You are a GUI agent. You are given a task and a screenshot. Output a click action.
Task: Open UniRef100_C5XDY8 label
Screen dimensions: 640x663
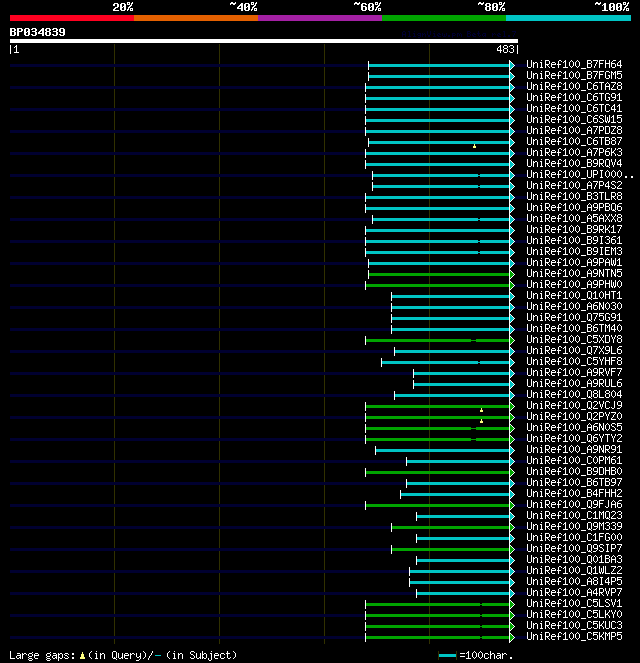pos(574,340)
